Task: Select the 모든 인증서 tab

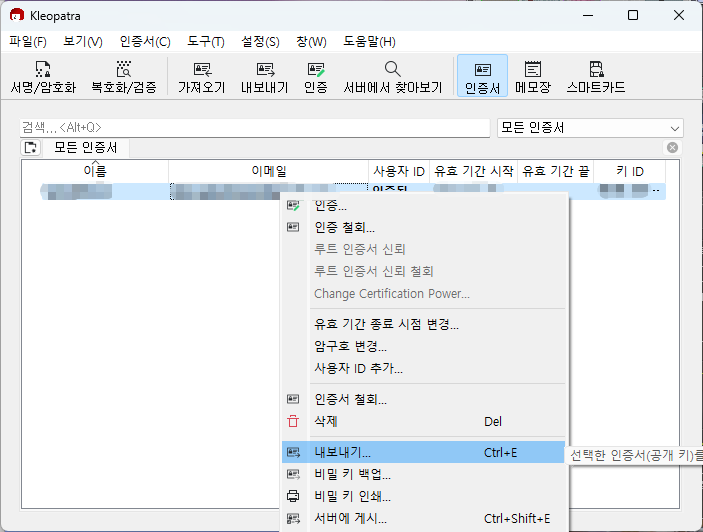Action: (x=86, y=147)
